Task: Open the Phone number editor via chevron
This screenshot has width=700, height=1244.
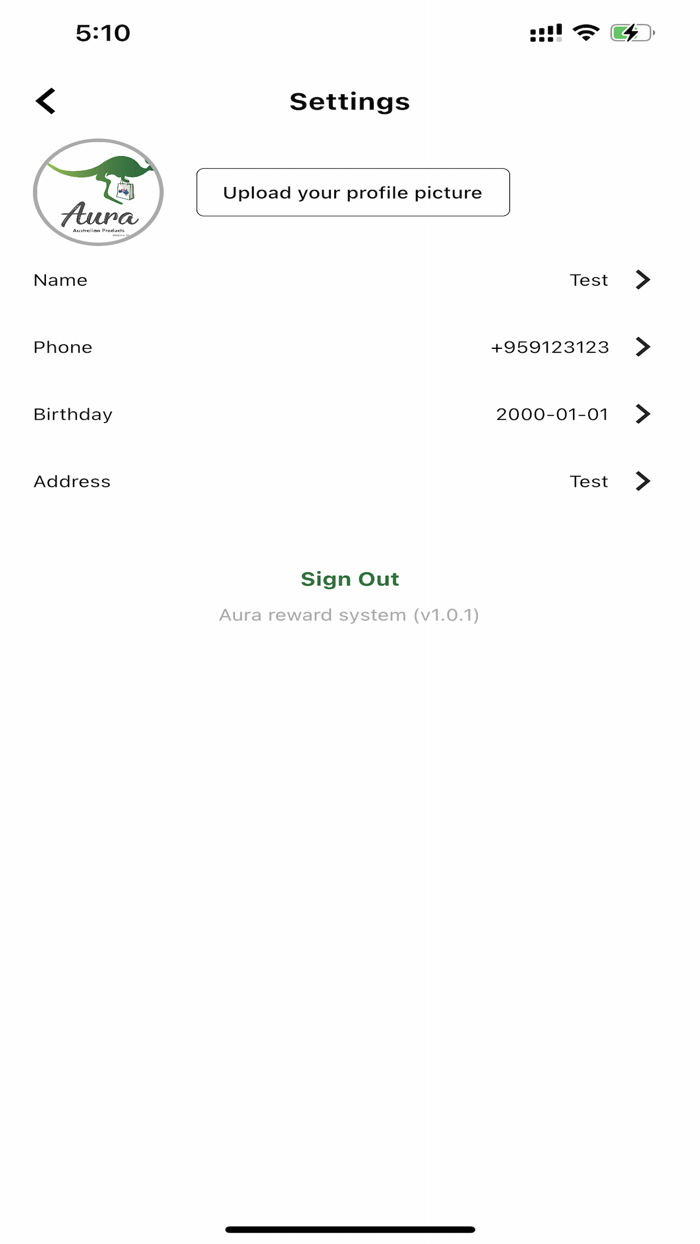Action: point(643,347)
